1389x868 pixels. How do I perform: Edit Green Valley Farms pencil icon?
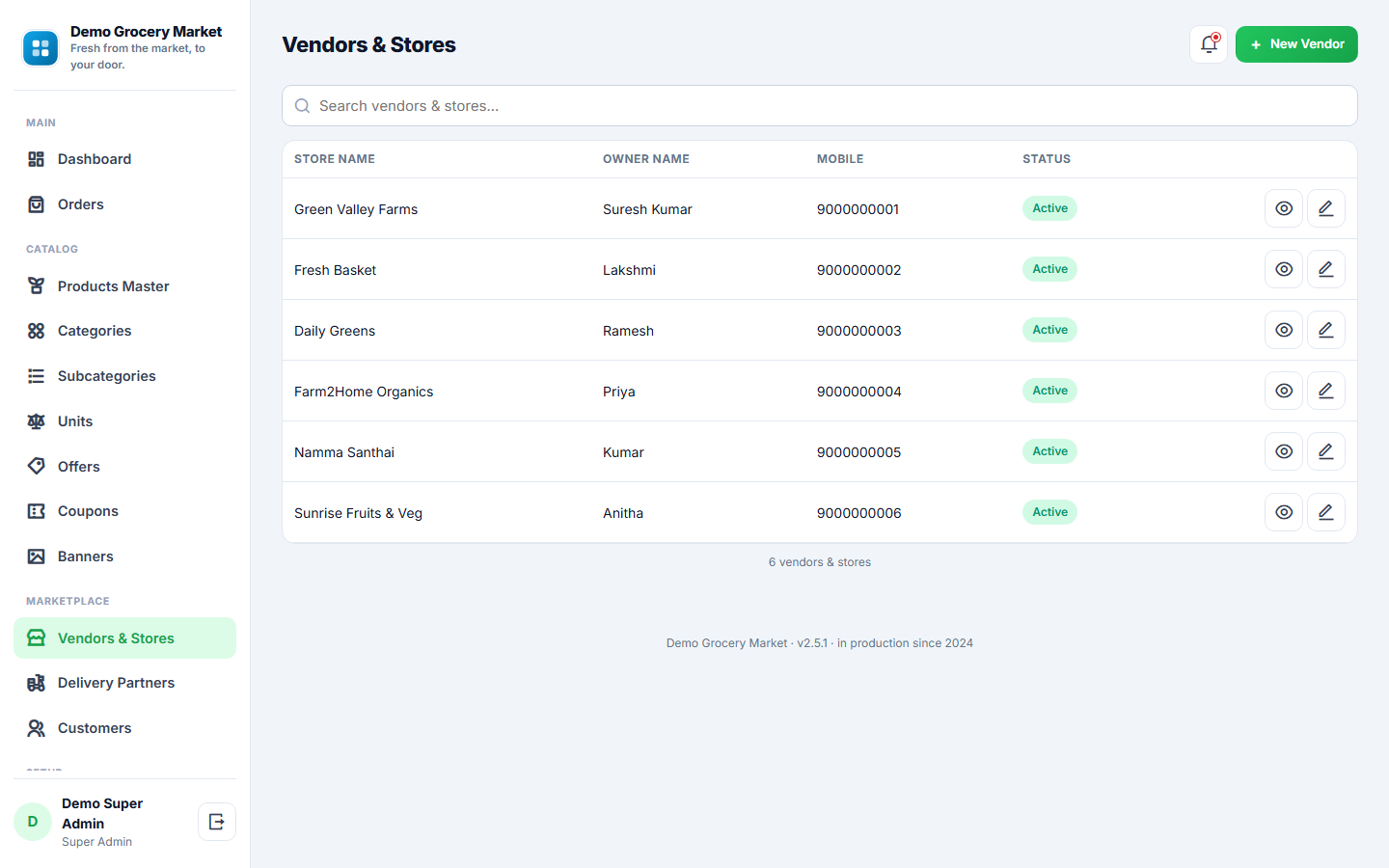pyautogui.click(x=1326, y=208)
